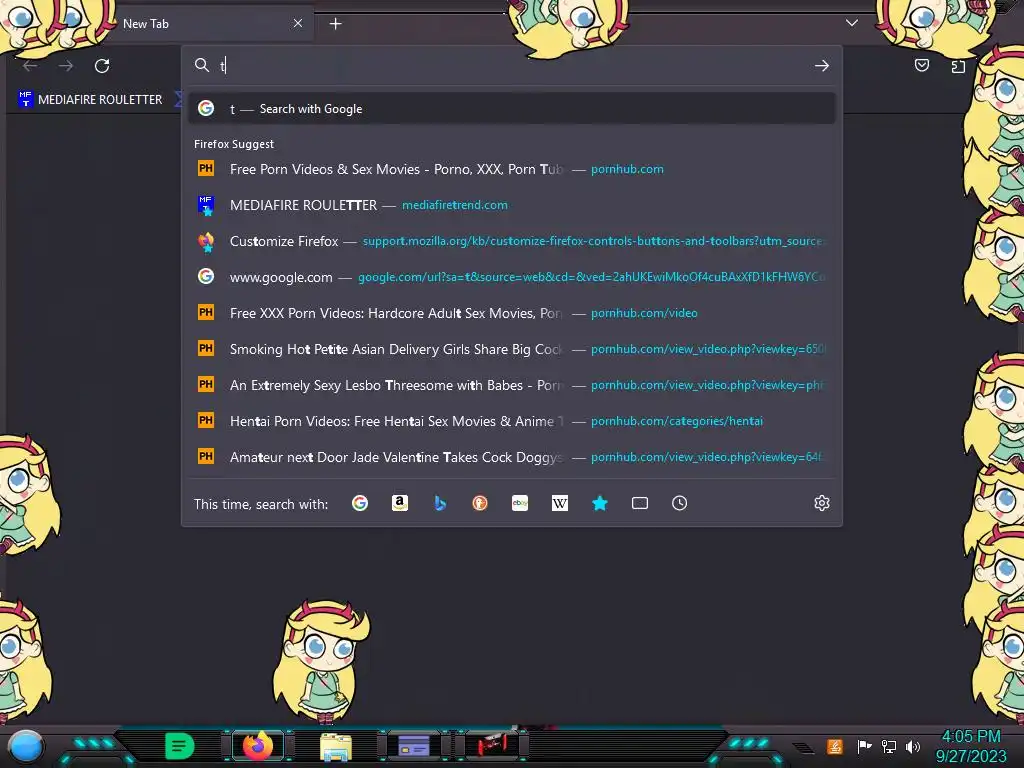Screen dimensions: 1024x768
Task: Open the green notes app on the taskbar
Action: point(179,746)
